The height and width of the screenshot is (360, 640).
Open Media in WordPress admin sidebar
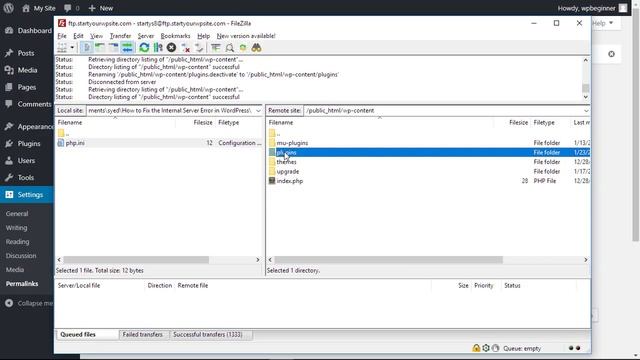[x=27, y=70]
